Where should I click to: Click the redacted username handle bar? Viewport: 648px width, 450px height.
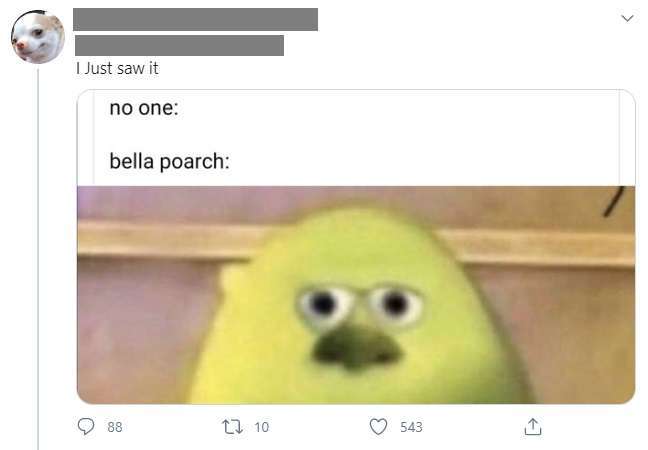click(179, 45)
